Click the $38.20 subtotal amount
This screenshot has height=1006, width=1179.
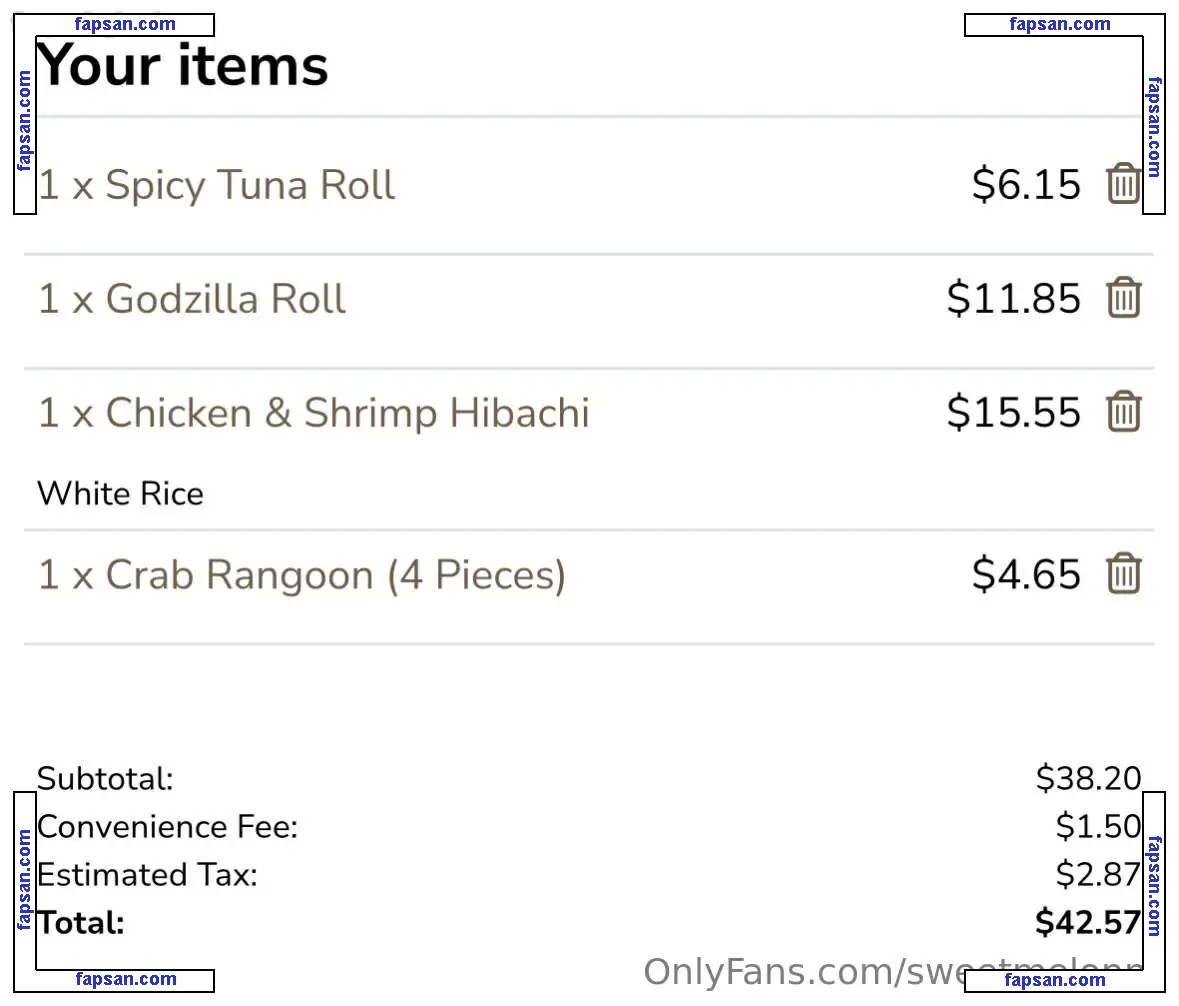[1089, 778]
